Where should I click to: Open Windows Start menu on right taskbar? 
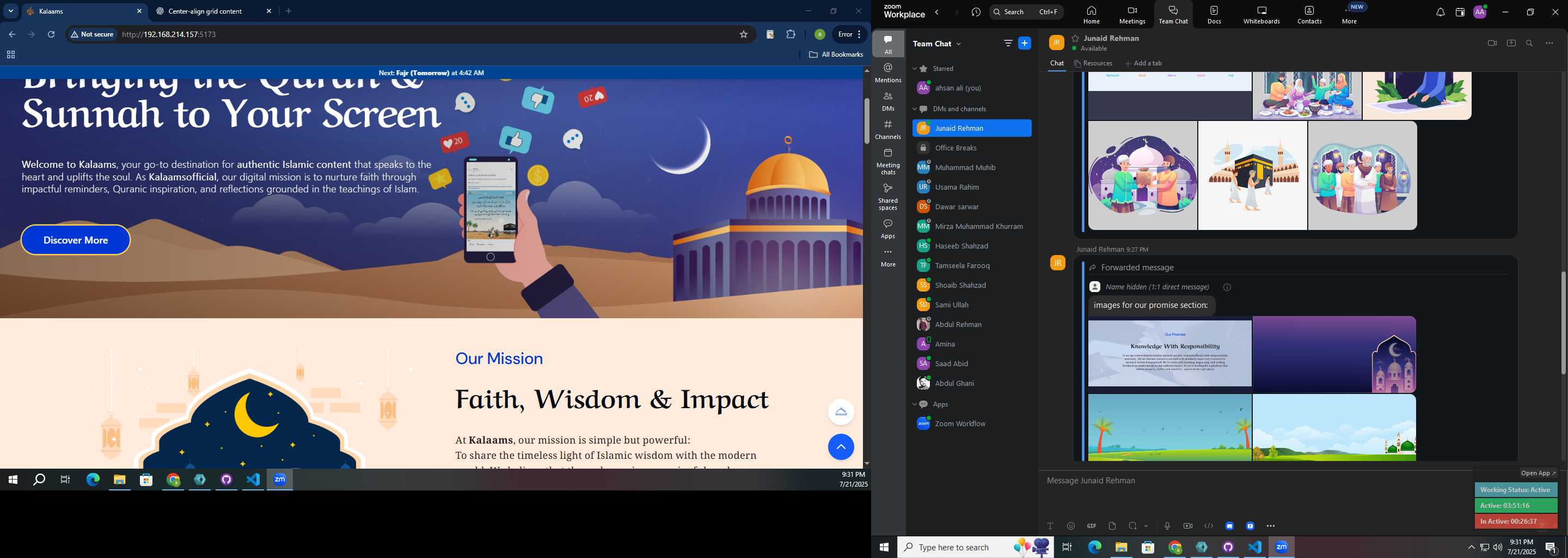(884, 547)
